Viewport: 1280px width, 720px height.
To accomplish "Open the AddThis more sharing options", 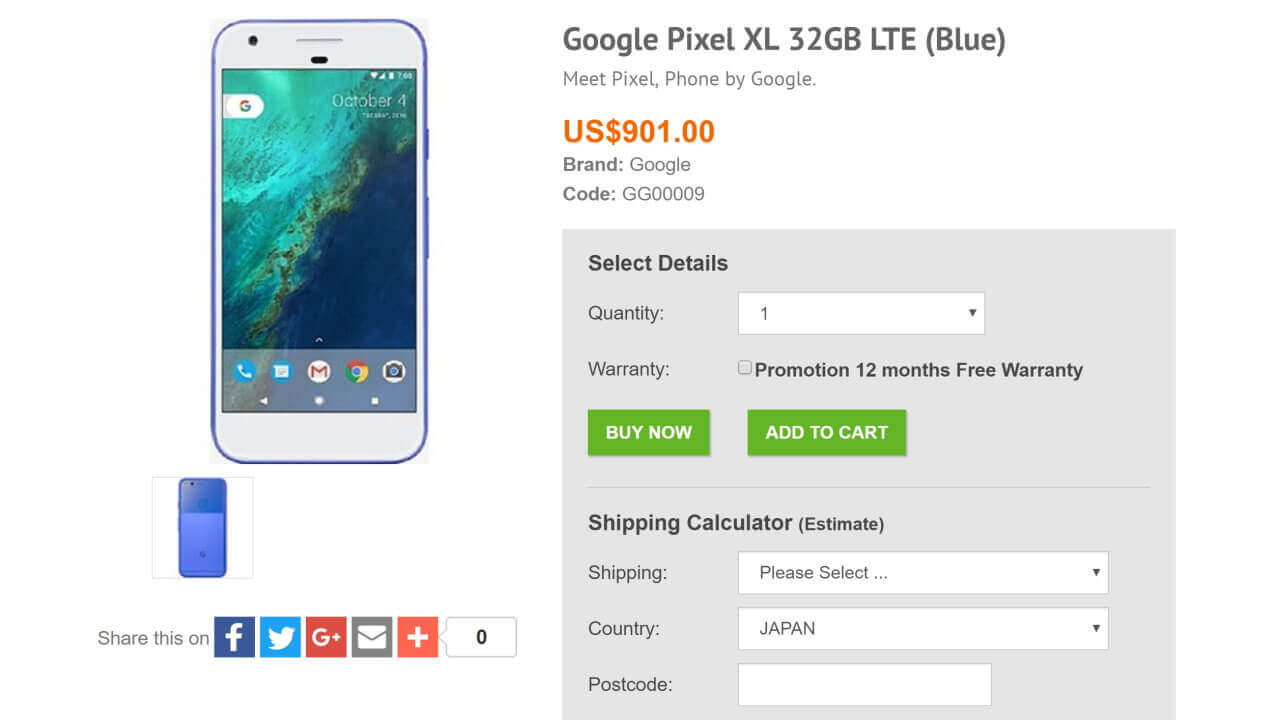I will tap(417, 636).
